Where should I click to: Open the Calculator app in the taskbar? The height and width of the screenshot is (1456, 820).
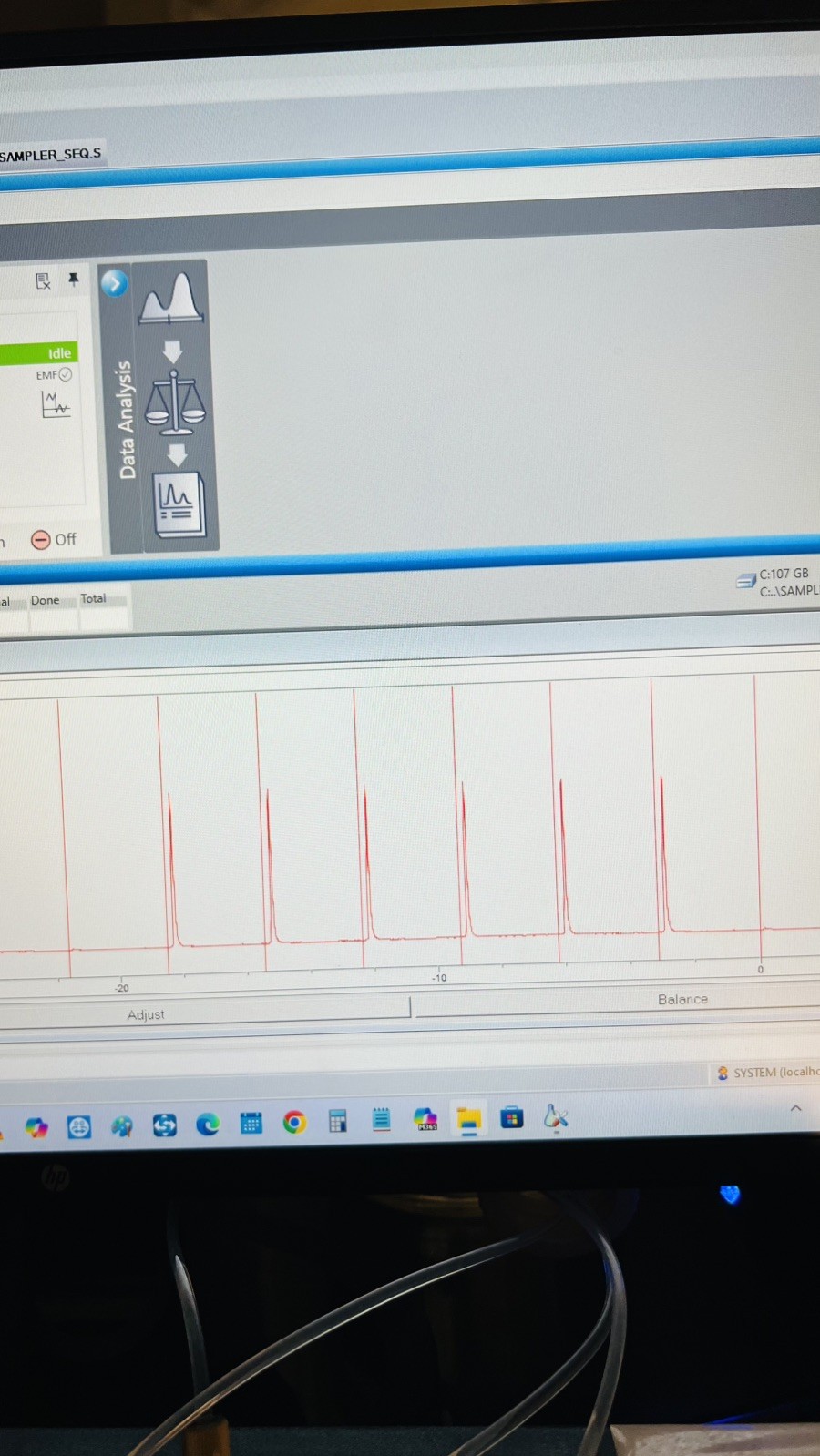click(x=337, y=1121)
